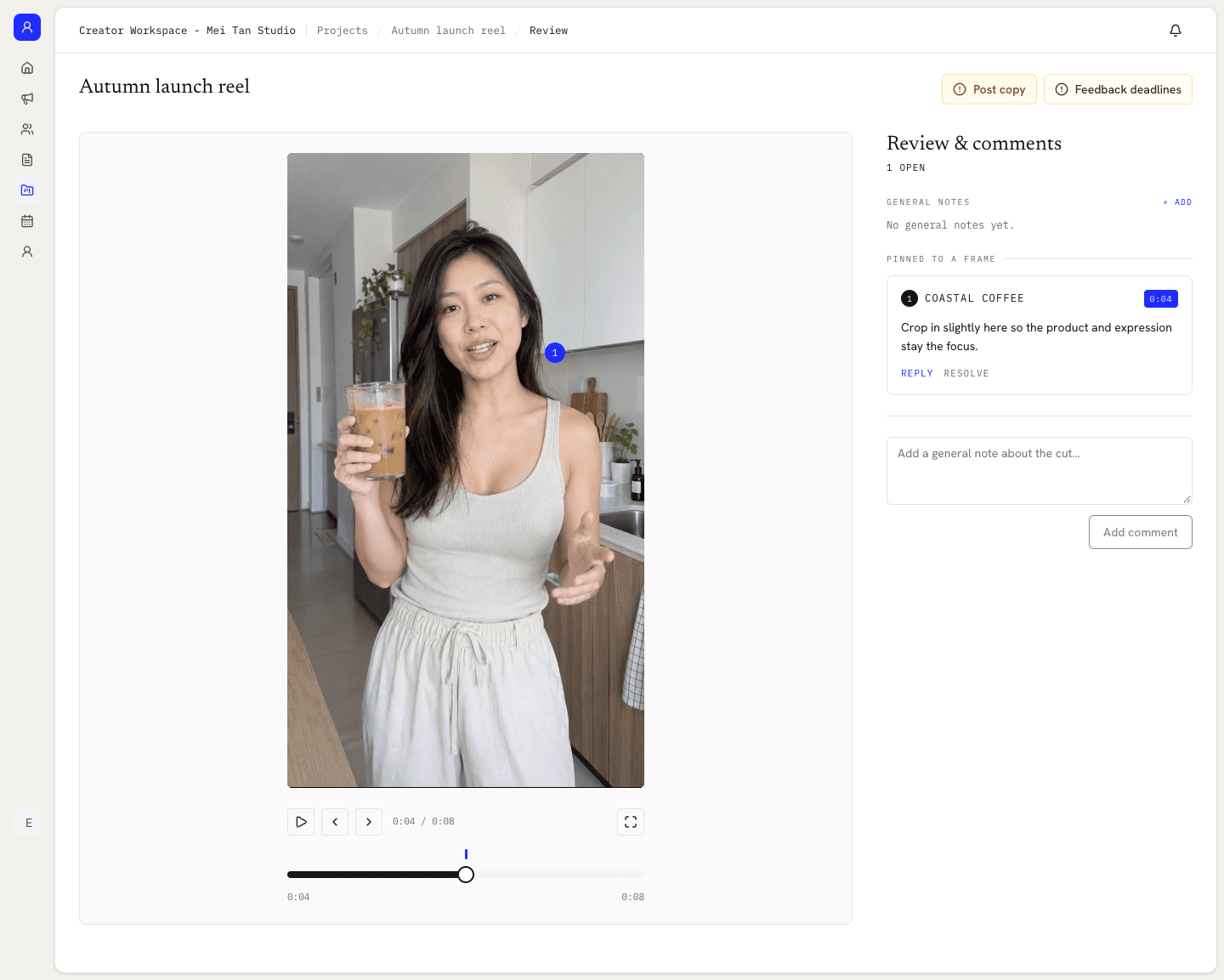Open the calendar icon in sidebar
The height and width of the screenshot is (980, 1224).
click(27, 221)
